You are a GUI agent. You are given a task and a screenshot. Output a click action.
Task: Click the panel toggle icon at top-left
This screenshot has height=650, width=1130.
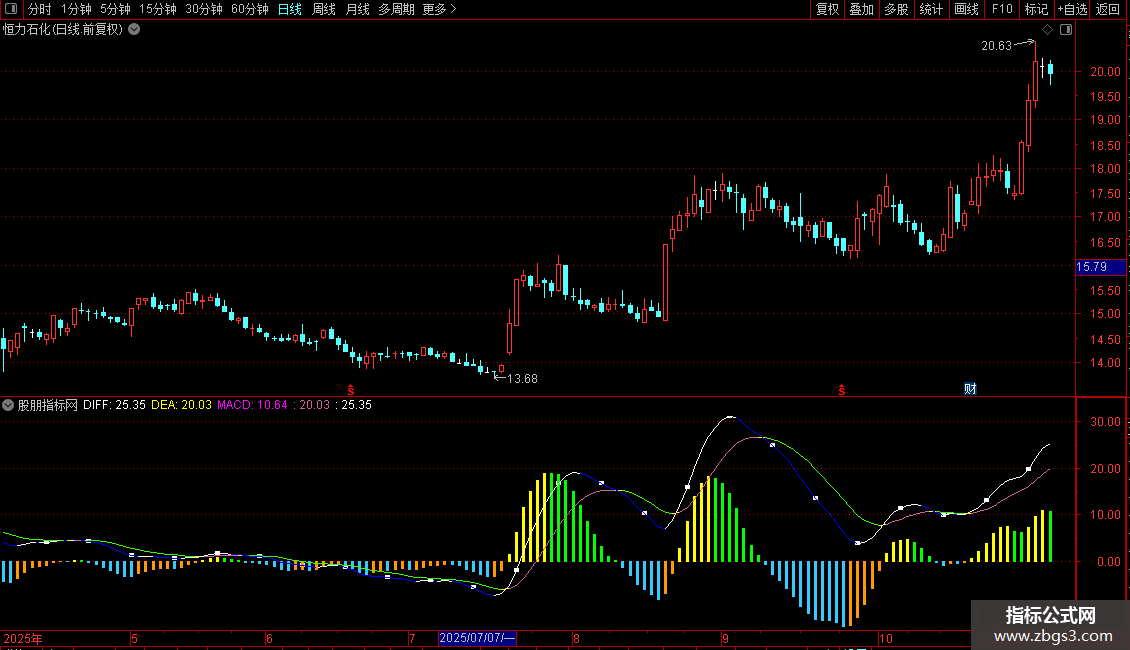(10, 9)
